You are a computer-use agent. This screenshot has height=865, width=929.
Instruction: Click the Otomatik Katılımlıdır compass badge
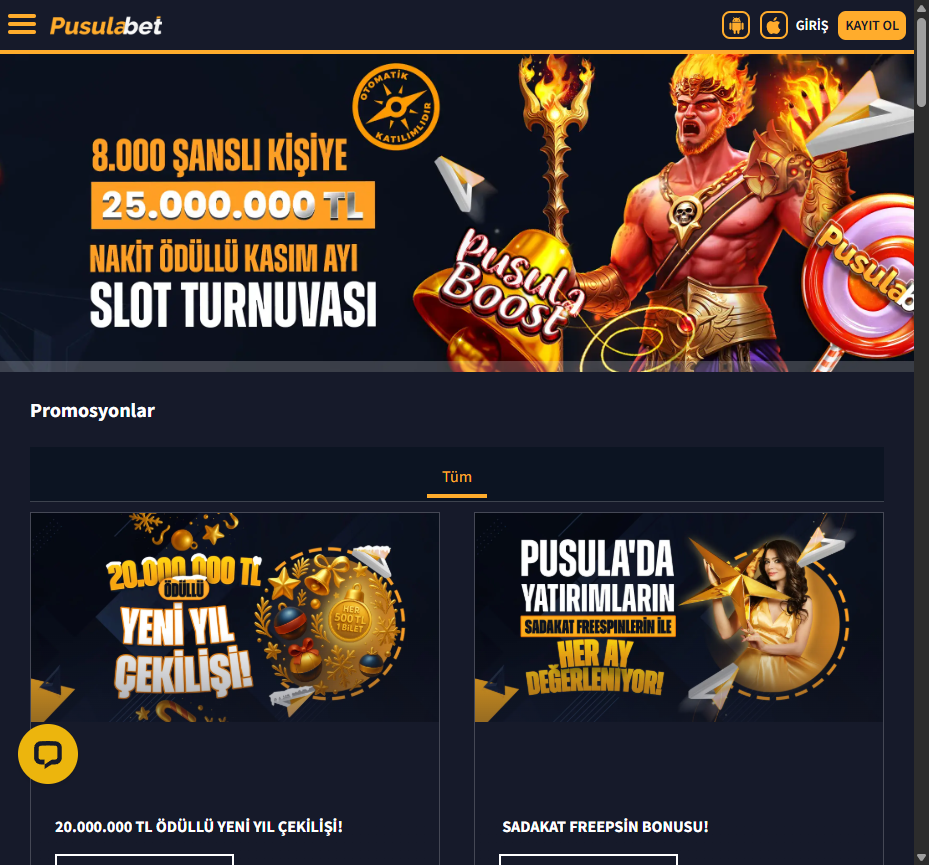click(x=396, y=107)
